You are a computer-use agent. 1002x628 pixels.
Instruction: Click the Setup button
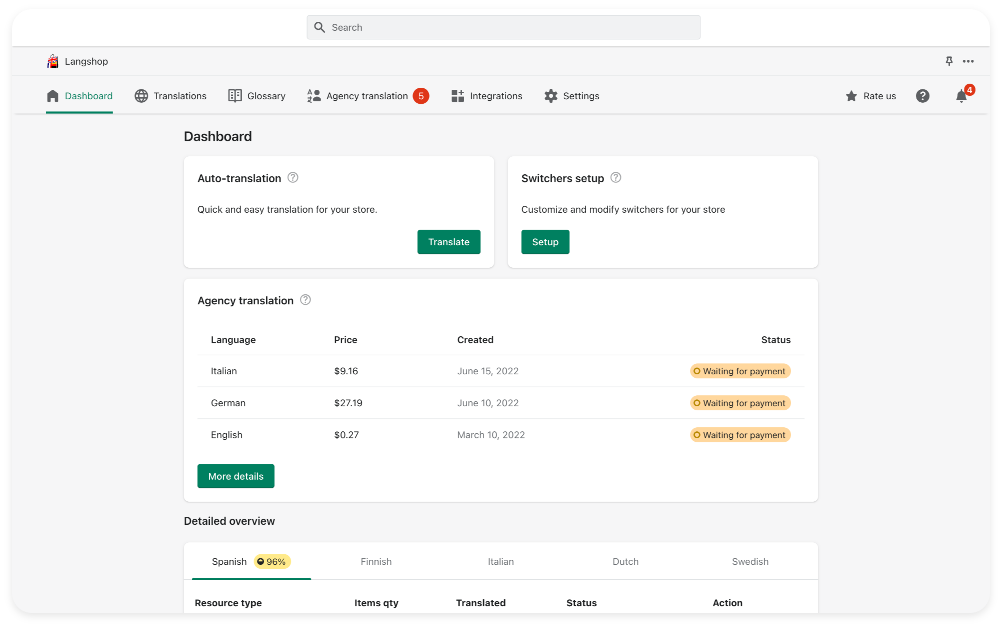tap(545, 242)
